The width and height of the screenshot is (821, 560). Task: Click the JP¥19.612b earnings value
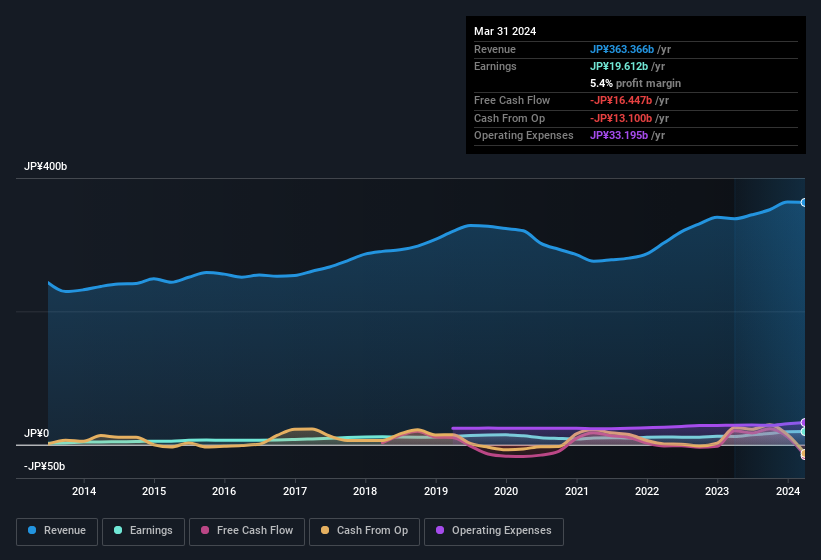[619, 66]
